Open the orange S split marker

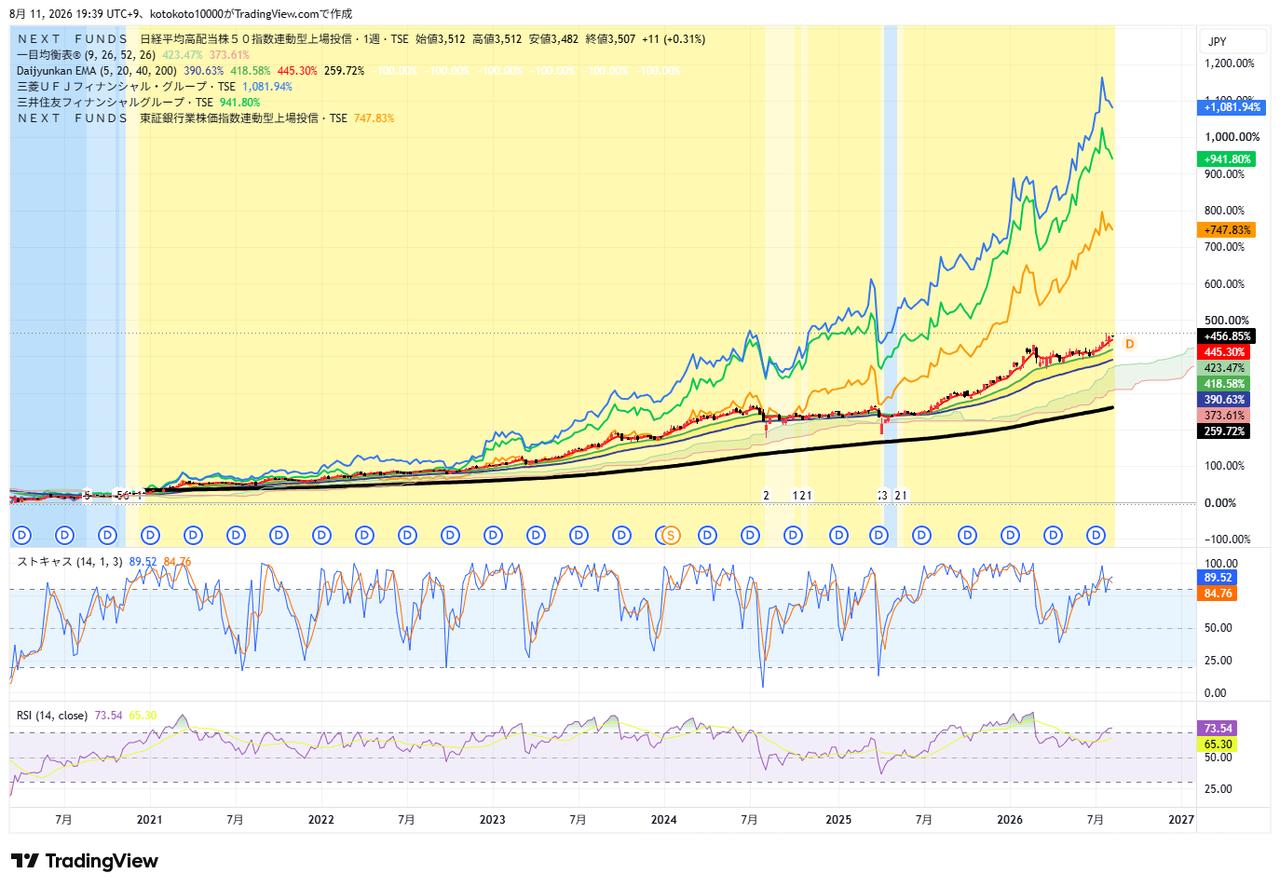click(672, 535)
